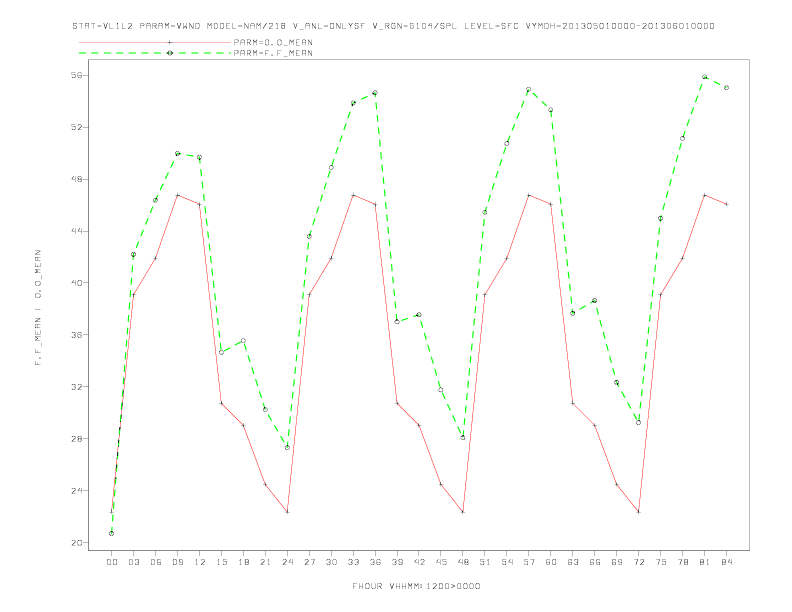Click the x-axis tick label 45
Viewport: 792px width, 612px height.
pos(441,562)
